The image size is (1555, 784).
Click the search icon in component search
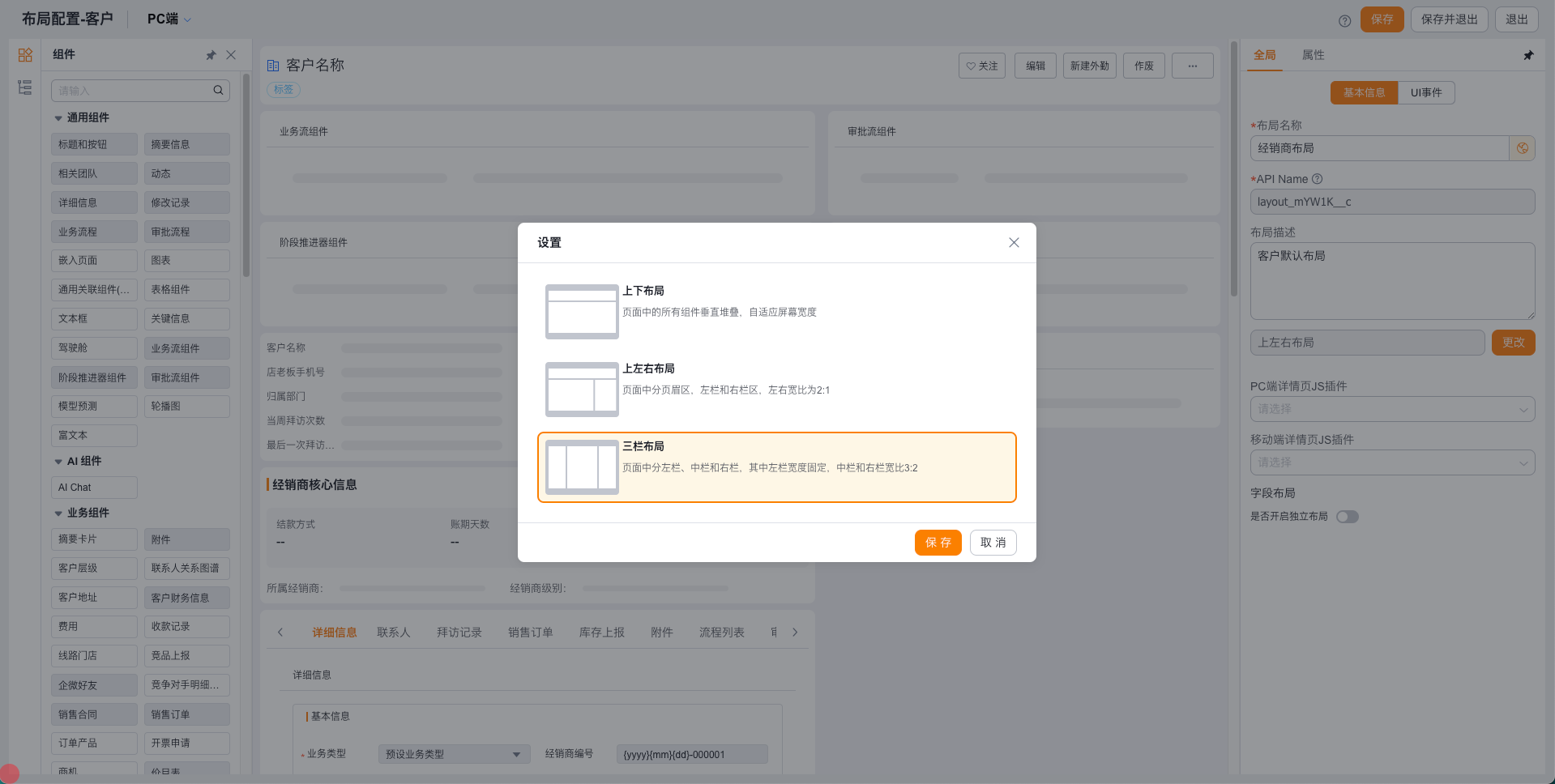(x=218, y=91)
